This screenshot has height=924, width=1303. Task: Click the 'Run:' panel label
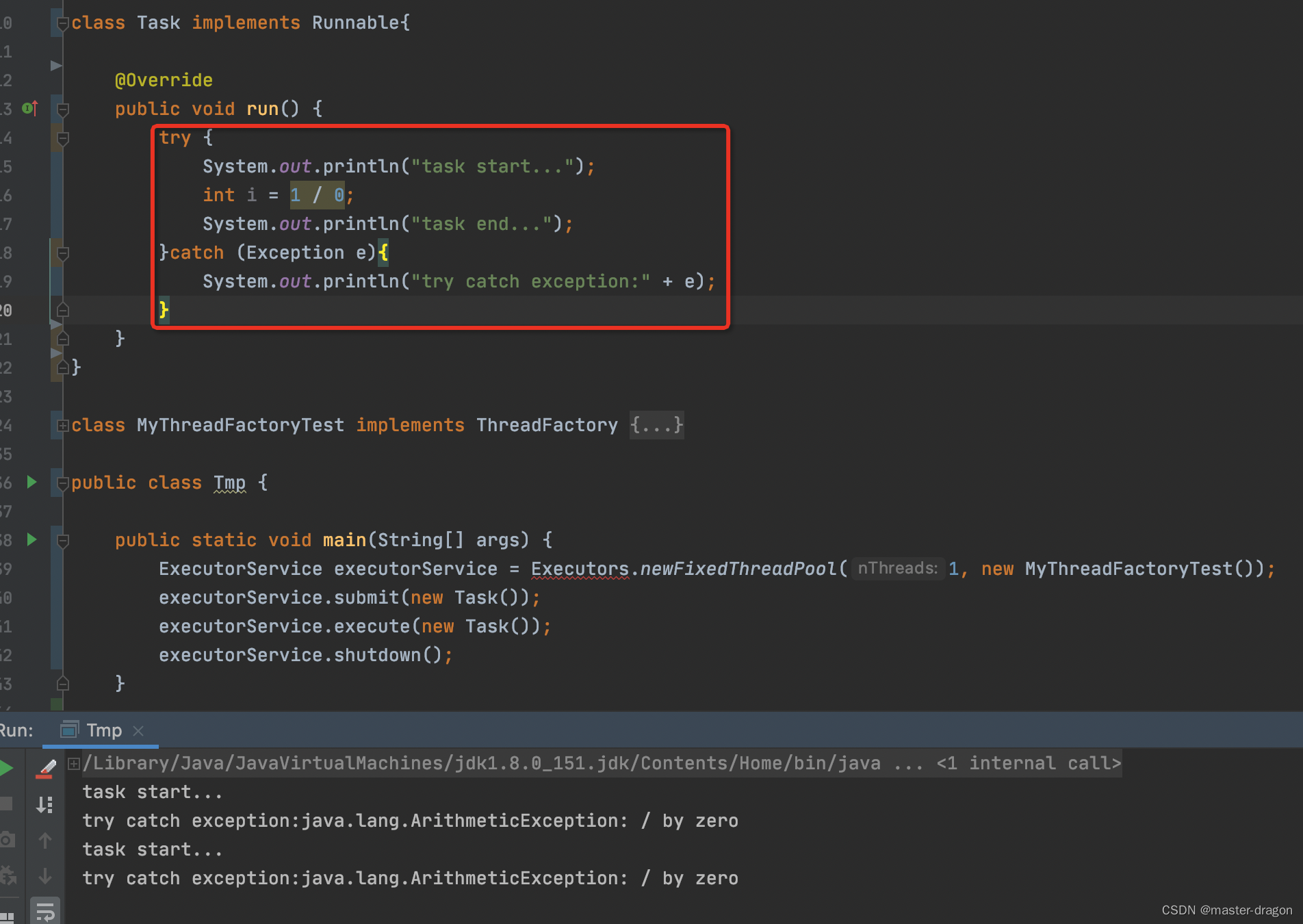16,730
